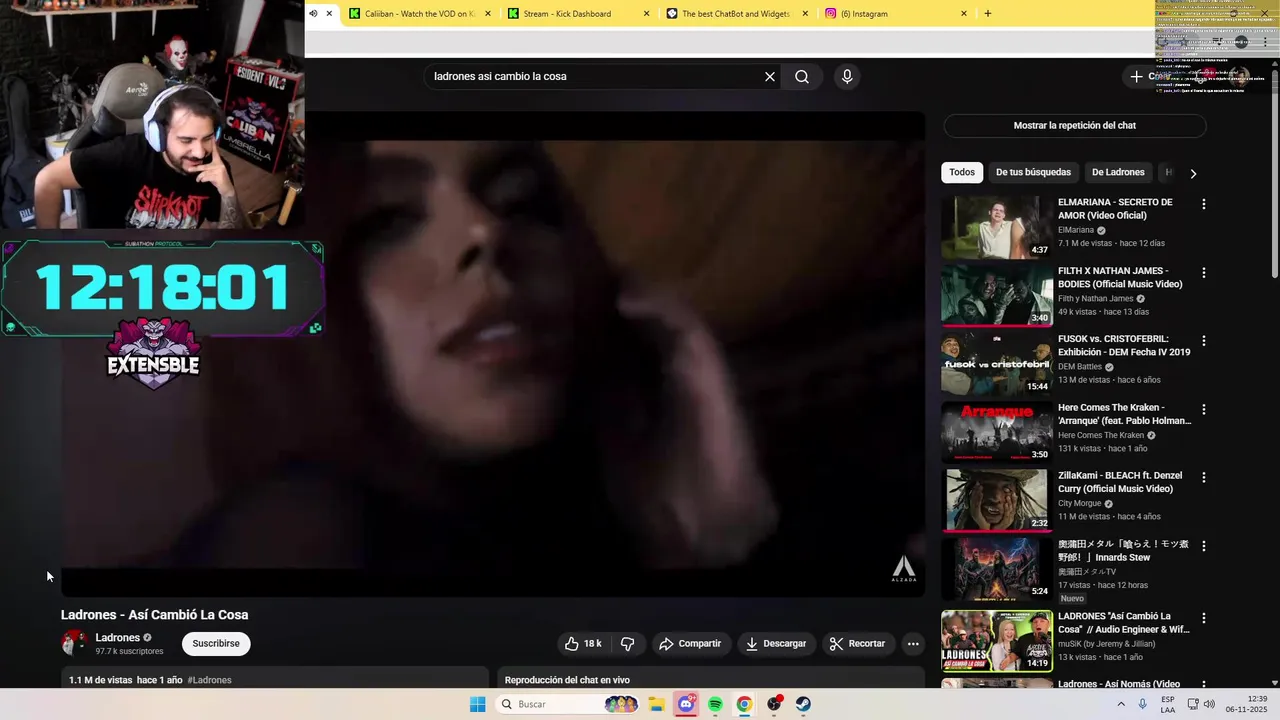The width and height of the screenshot is (1280, 720).
Task: Switch to The best ChatBot and Widgets tab
Action: (x=736, y=14)
